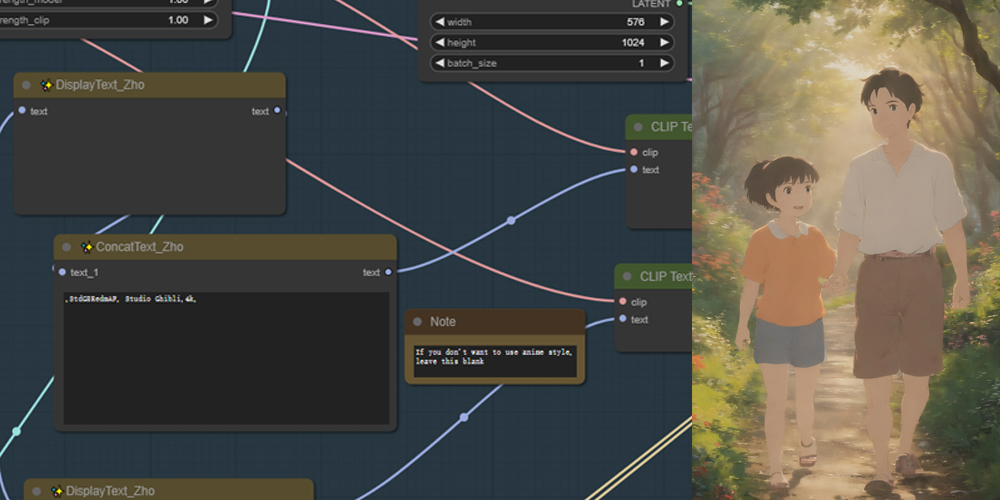This screenshot has width=1000, height=500.
Task: Click the text input socket on lower CLIP Text node
Action: pos(622,319)
